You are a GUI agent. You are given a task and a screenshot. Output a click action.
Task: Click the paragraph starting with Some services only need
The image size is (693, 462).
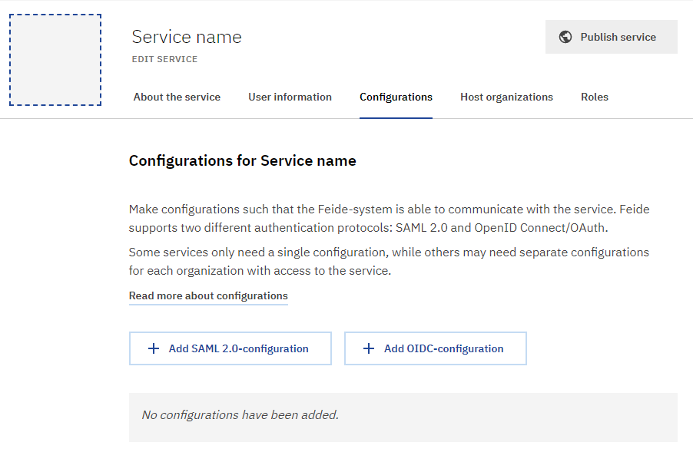(x=389, y=261)
